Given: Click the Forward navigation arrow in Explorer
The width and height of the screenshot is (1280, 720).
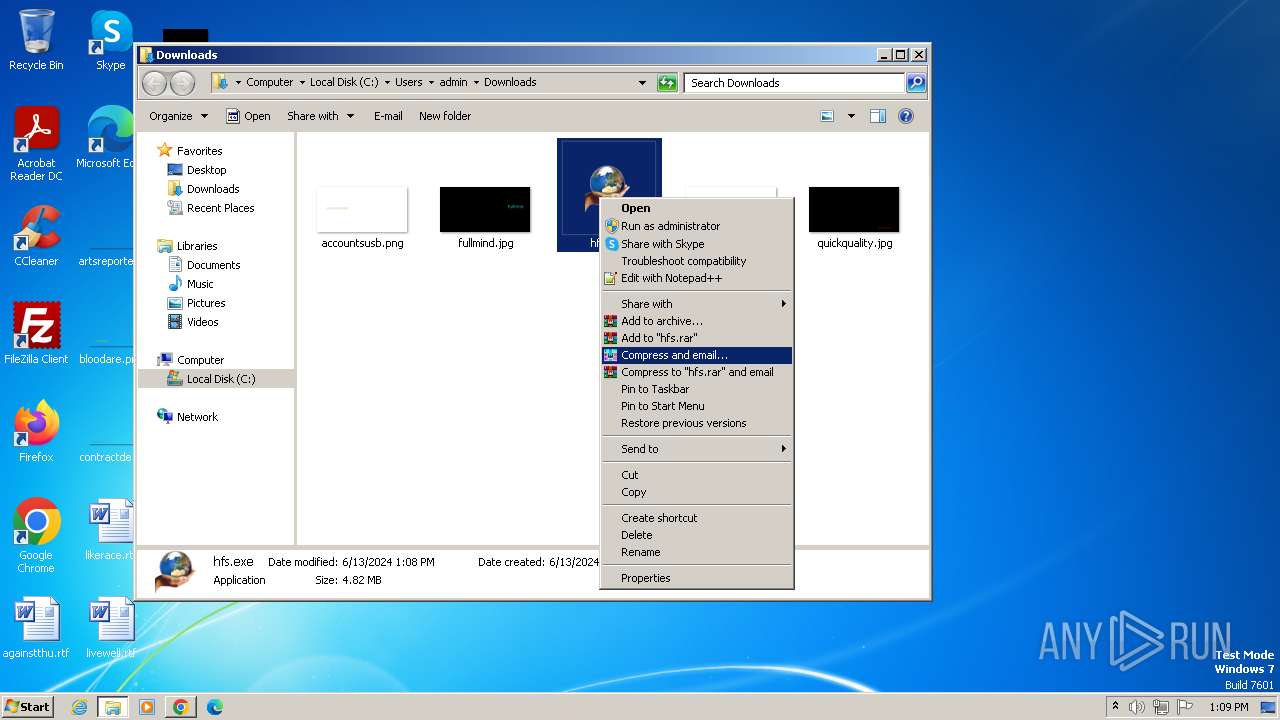Looking at the screenshot, I should click(182, 83).
